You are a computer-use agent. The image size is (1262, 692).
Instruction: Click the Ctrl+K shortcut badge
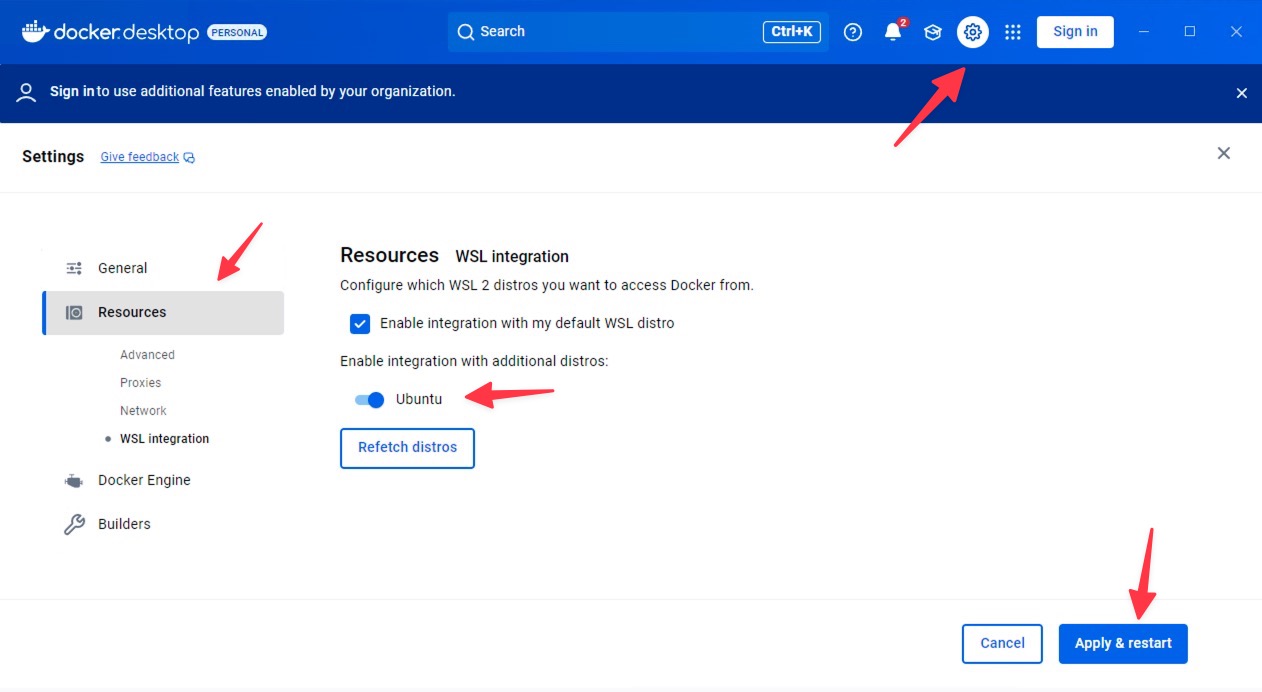(792, 32)
